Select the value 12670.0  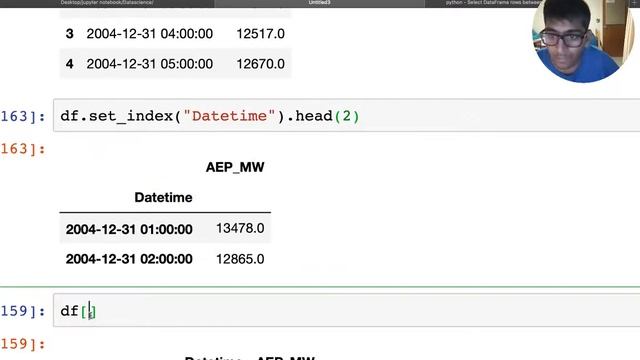tap(260, 64)
